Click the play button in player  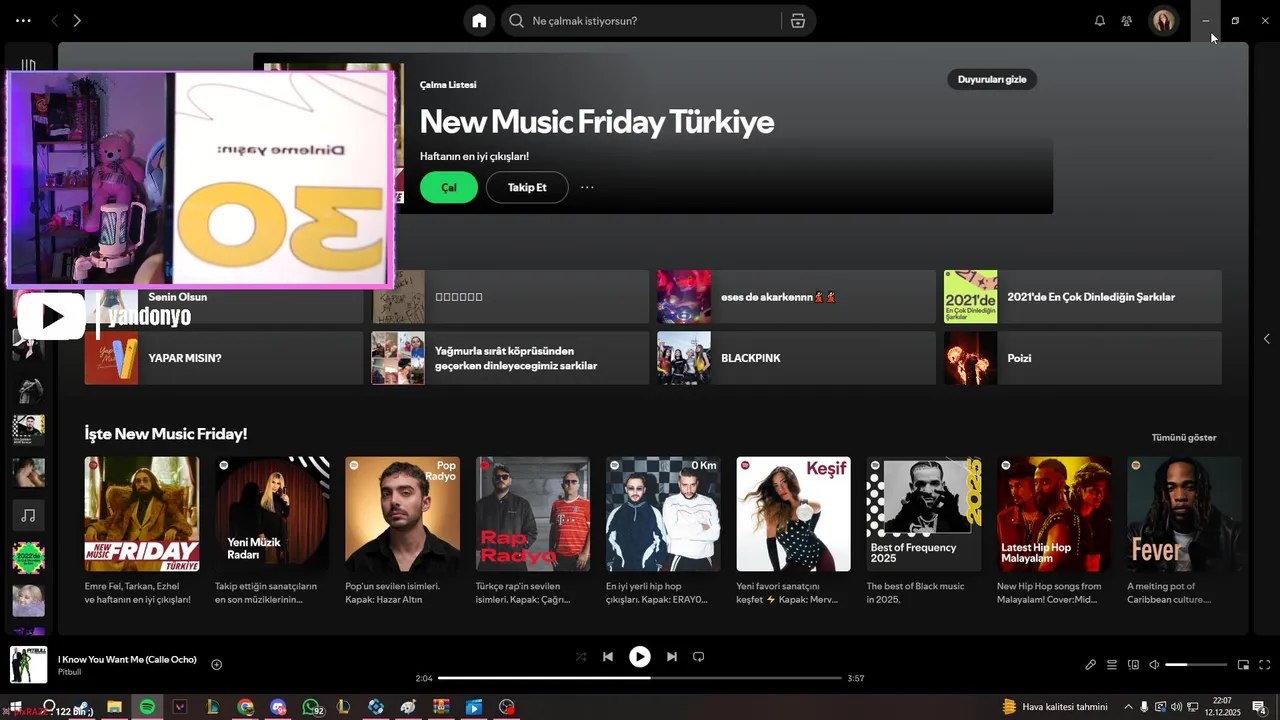[x=640, y=657]
